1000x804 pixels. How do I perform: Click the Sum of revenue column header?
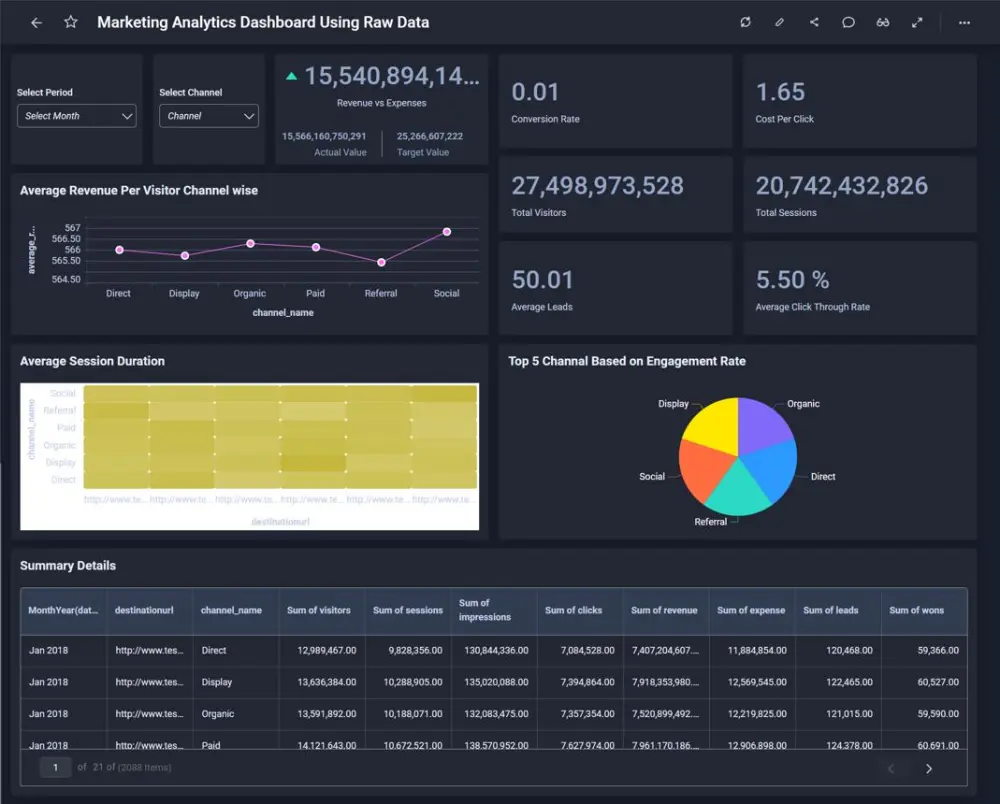[666, 610]
